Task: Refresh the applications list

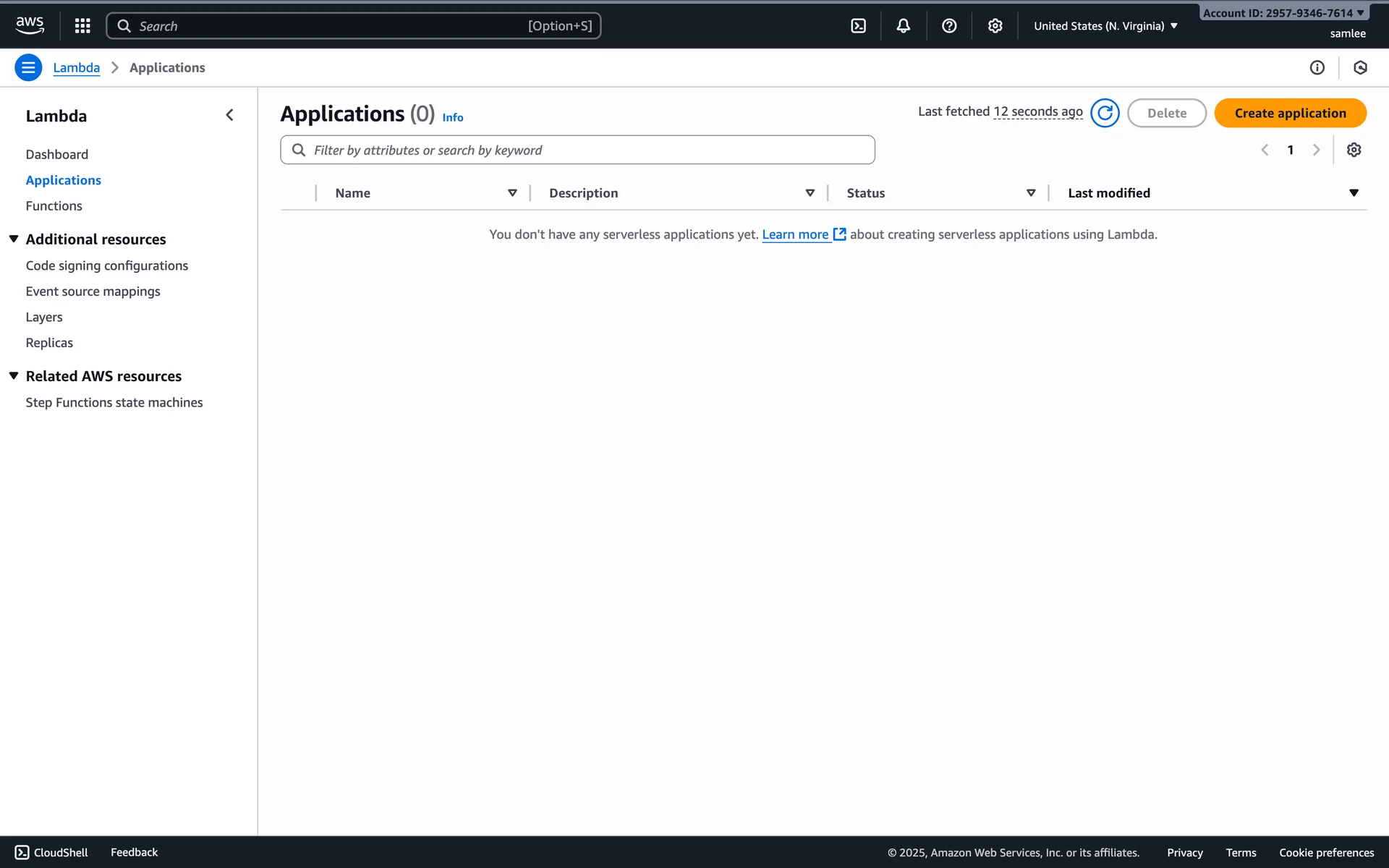Action: [1105, 113]
